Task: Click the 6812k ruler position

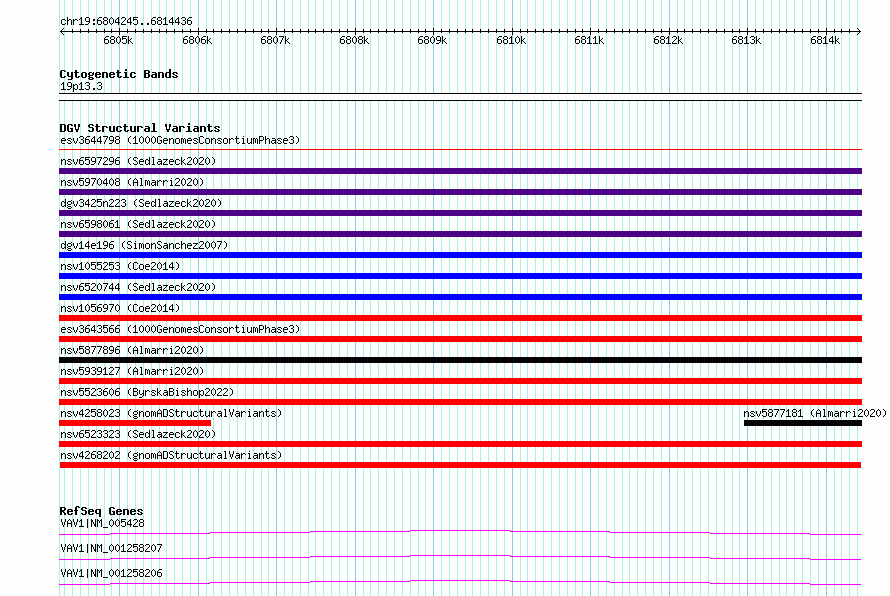Action: [x=668, y=40]
